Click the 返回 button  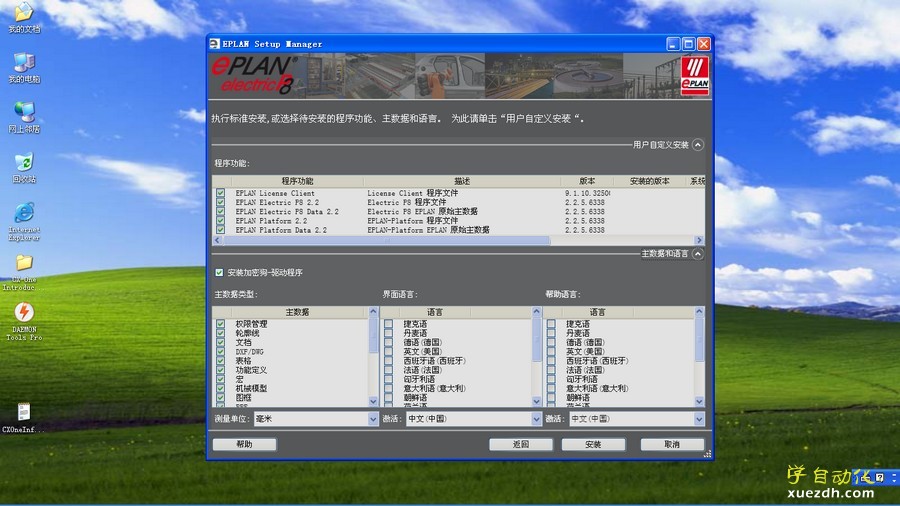coord(521,444)
